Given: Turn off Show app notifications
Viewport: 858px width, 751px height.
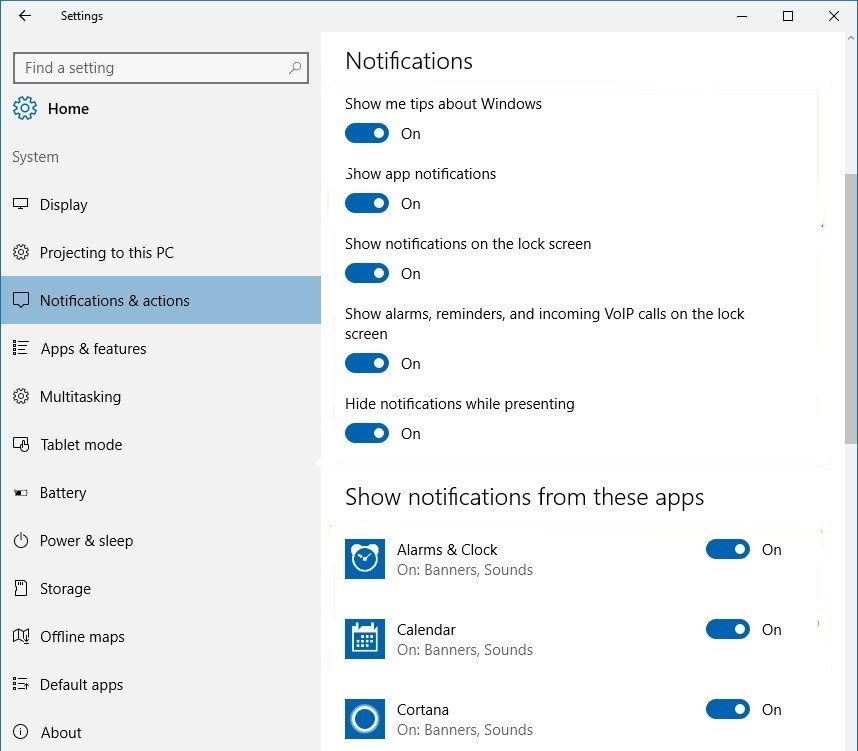Looking at the screenshot, I should tap(367, 203).
